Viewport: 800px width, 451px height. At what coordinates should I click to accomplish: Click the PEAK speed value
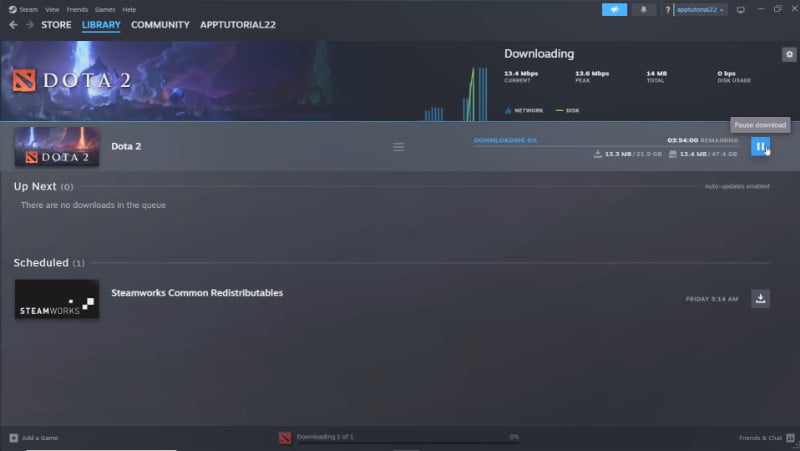[x=592, y=73]
